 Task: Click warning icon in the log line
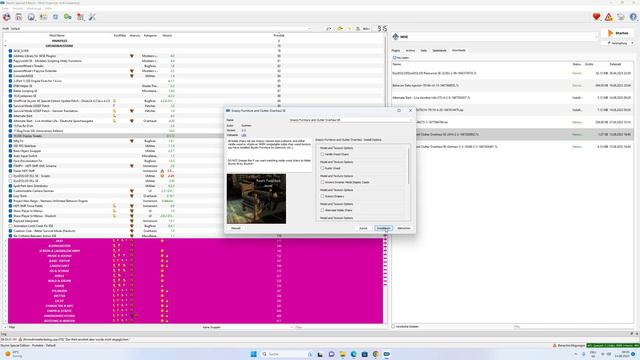coord(20,340)
